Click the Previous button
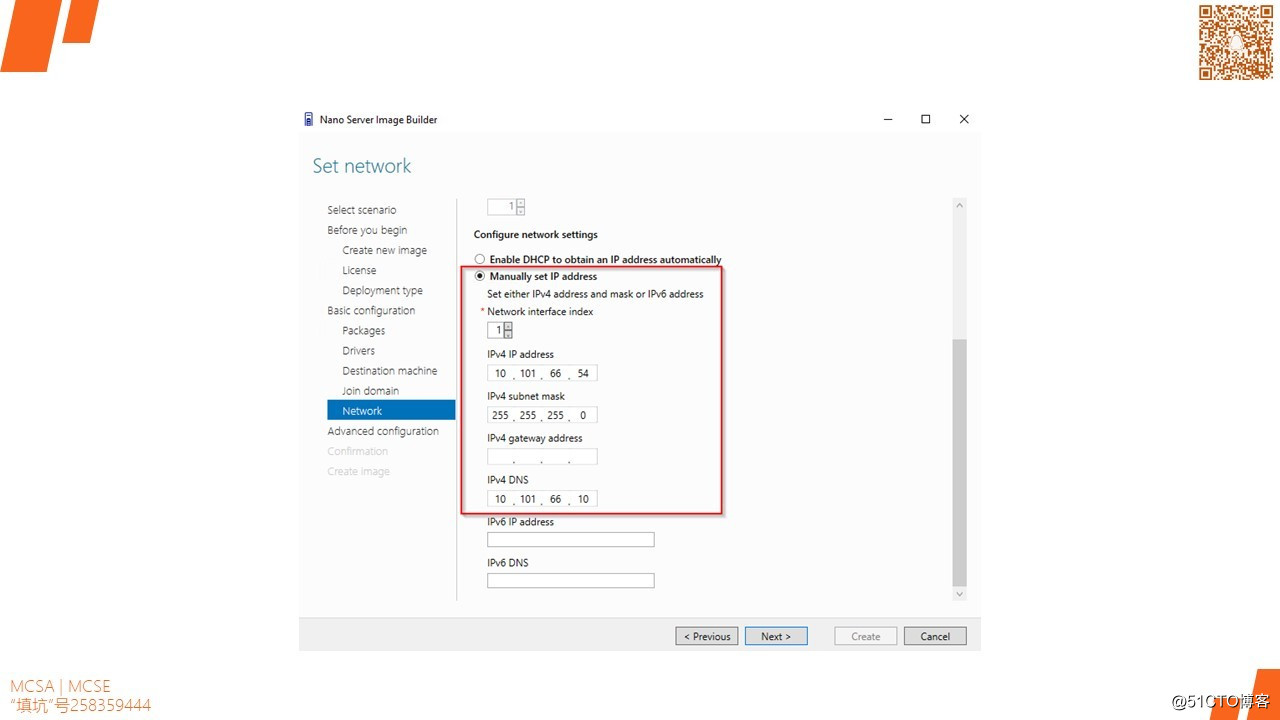The width and height of the screenshot is (1280, 720). [707, 636]
